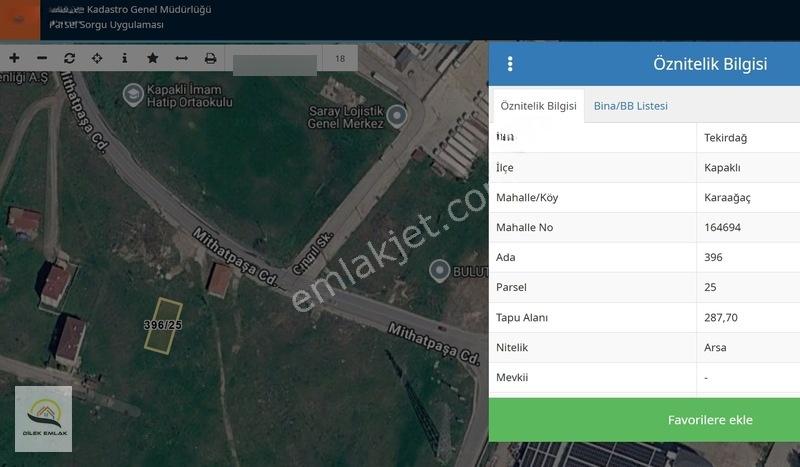800x467 pixels.
Task: Open the three-dot panel menu
Action: point(510,64)
